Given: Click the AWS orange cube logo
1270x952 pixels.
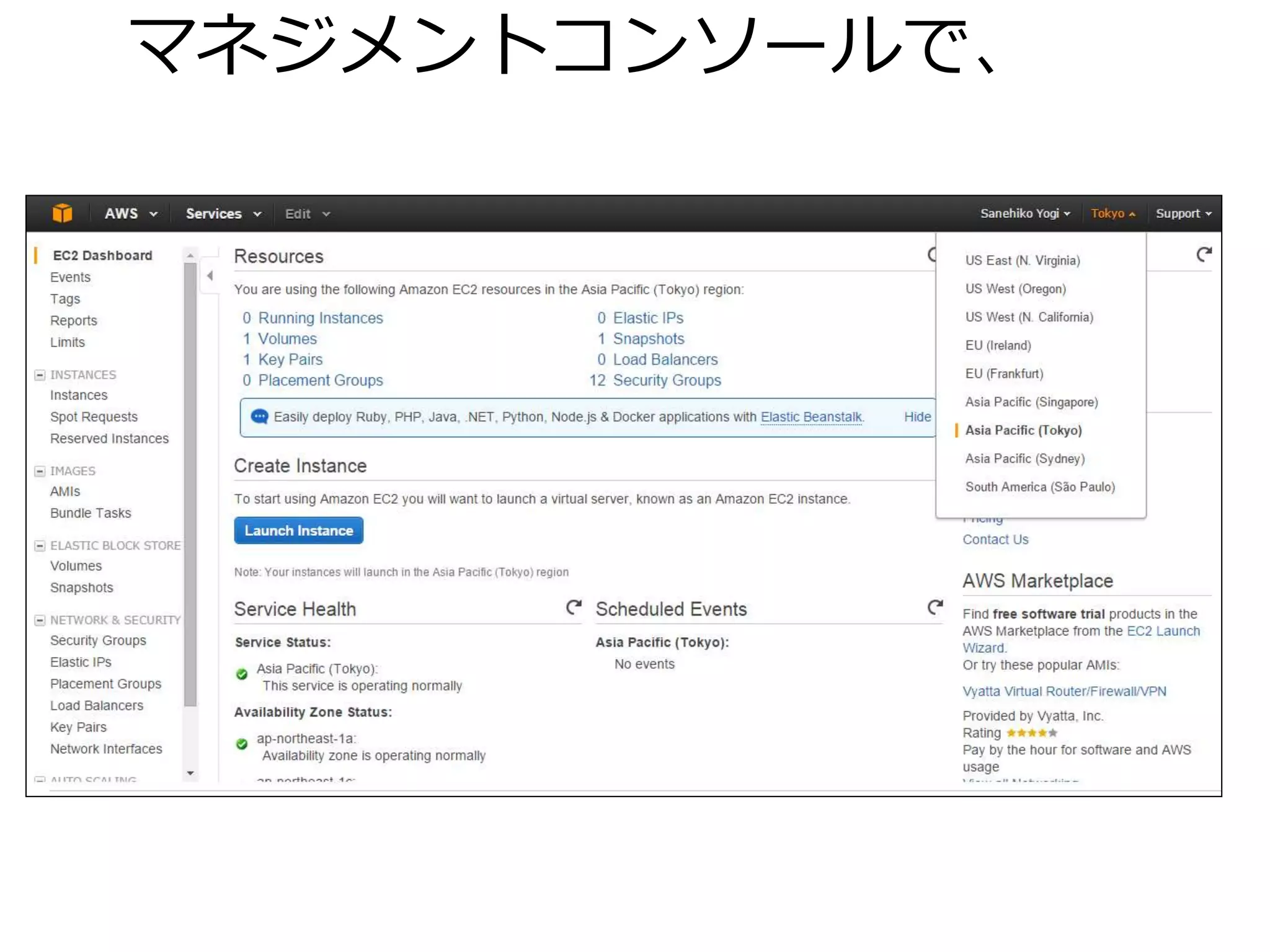Looking at the screenshot, I should (62, 213).
